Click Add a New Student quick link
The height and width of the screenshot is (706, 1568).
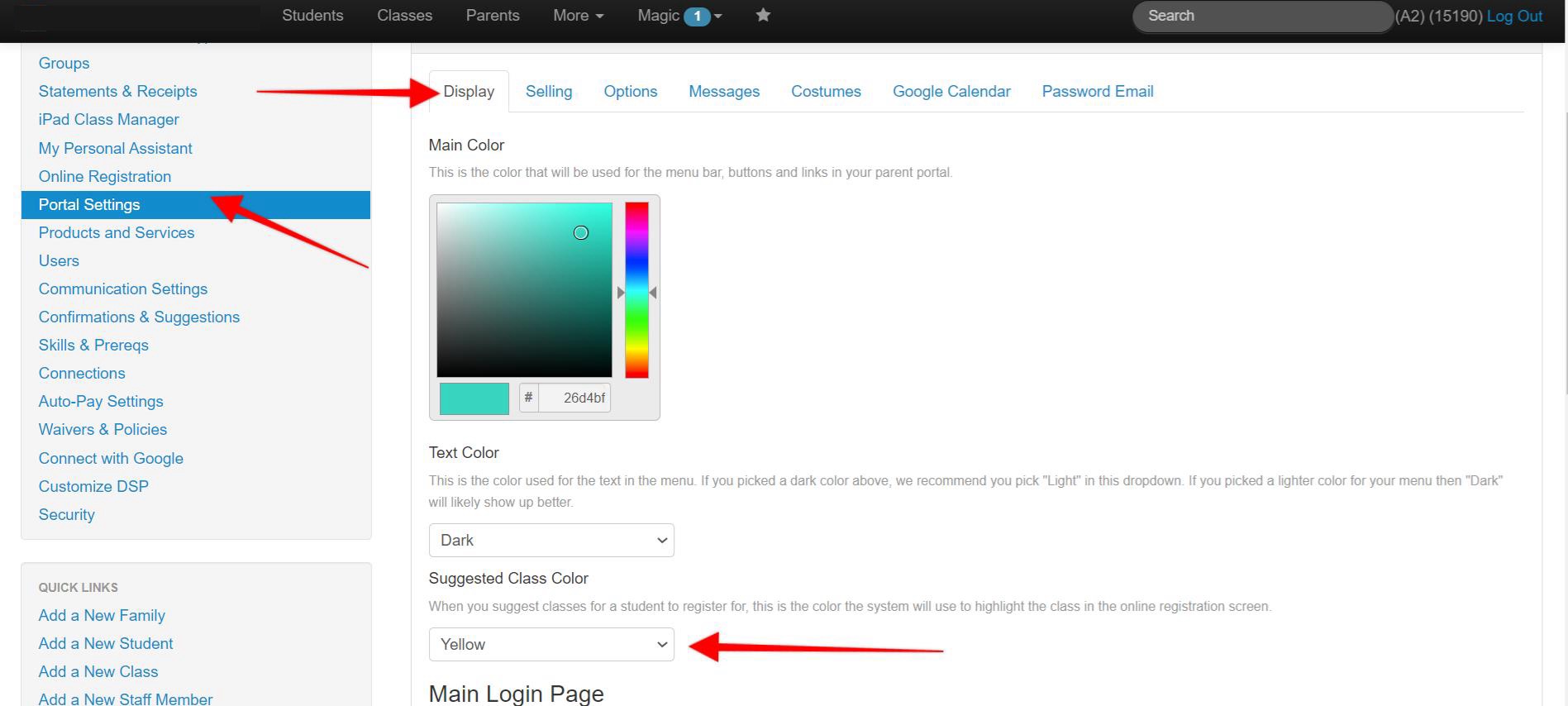[106, 644]
